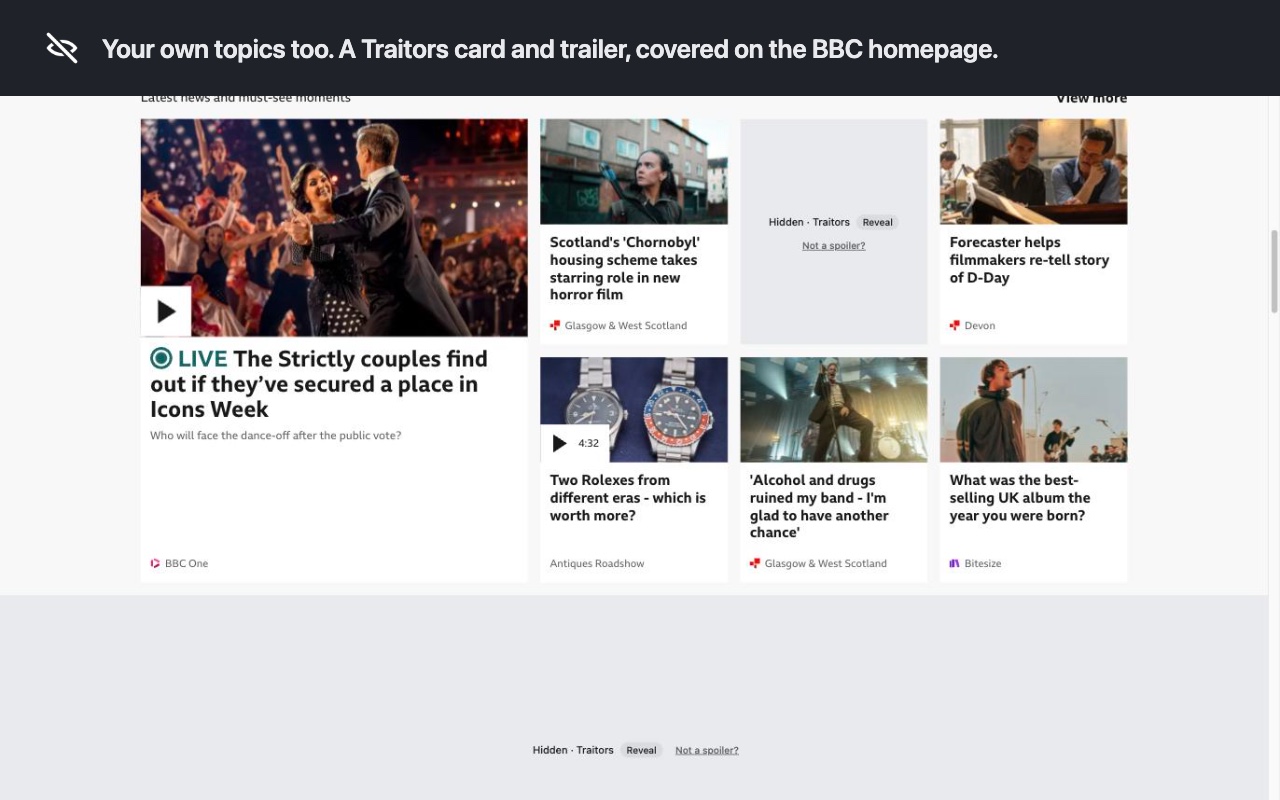Click Bitesize brand icon
The height and width of the screenshot is (800, 1280).
click(954, 563)
